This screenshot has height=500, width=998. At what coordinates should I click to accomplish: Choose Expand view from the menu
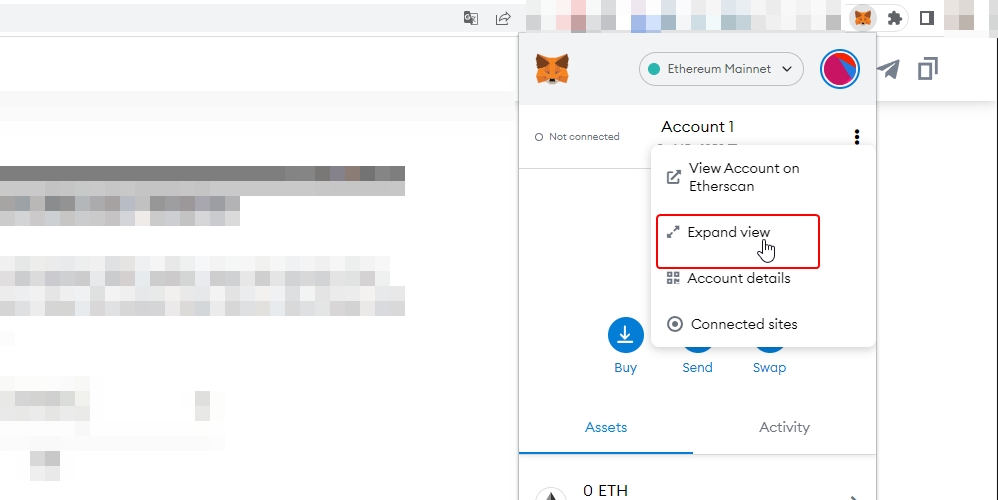[729, 232]
